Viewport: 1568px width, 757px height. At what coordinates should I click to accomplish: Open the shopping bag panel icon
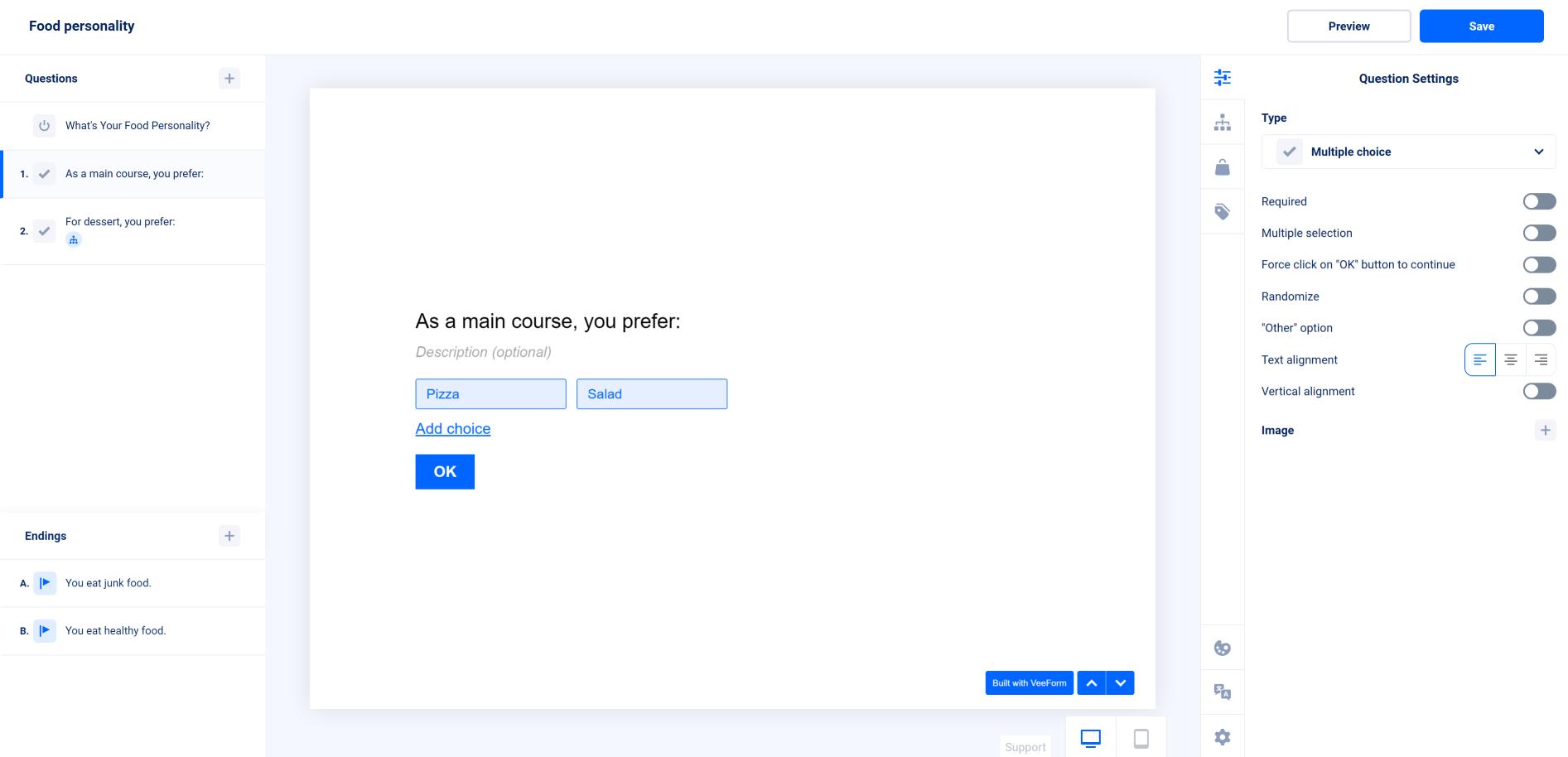point(1223,167)
